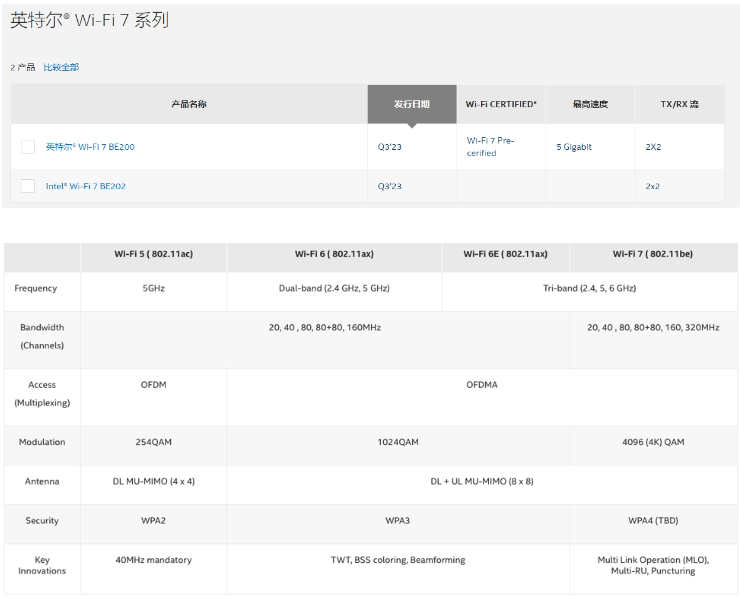
Task: Tick the checkbox for Intel Wi-Fi 7 BE202
Action: 28,186
